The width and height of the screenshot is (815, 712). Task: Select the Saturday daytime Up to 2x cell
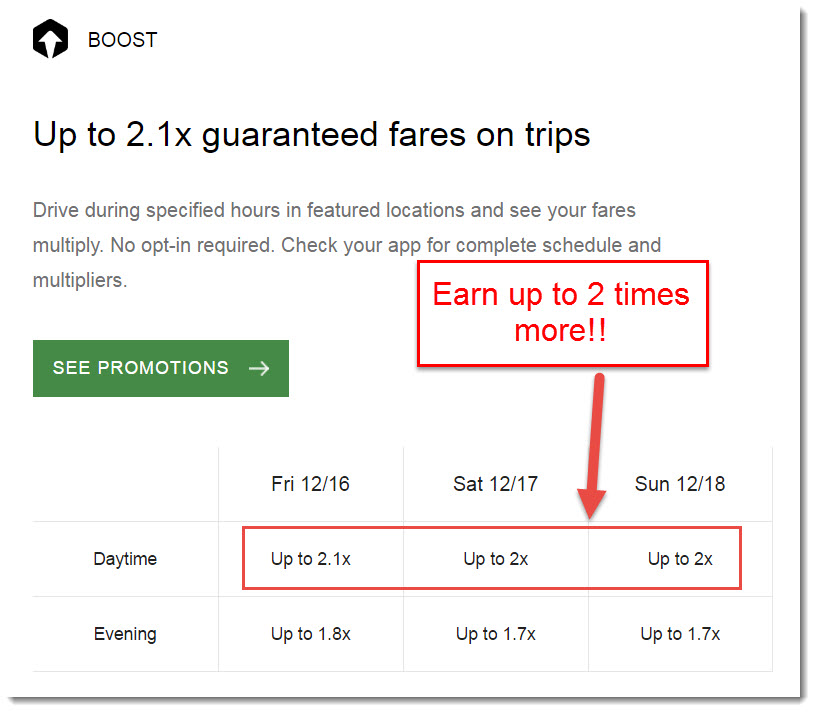(x=495, y=559)
